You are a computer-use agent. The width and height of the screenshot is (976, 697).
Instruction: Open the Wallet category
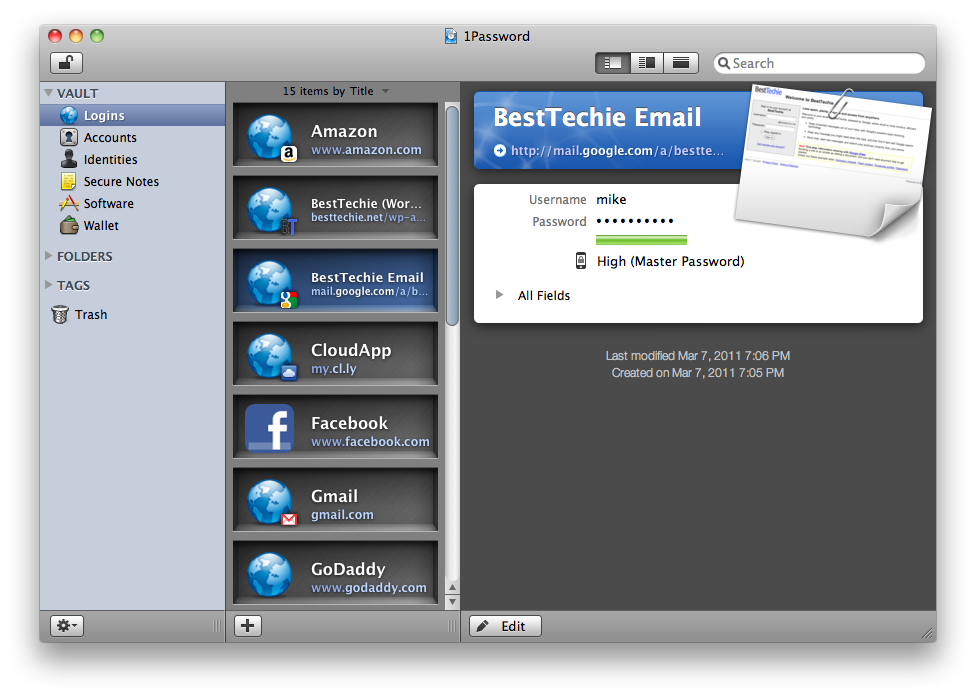[x=100, y=226]
